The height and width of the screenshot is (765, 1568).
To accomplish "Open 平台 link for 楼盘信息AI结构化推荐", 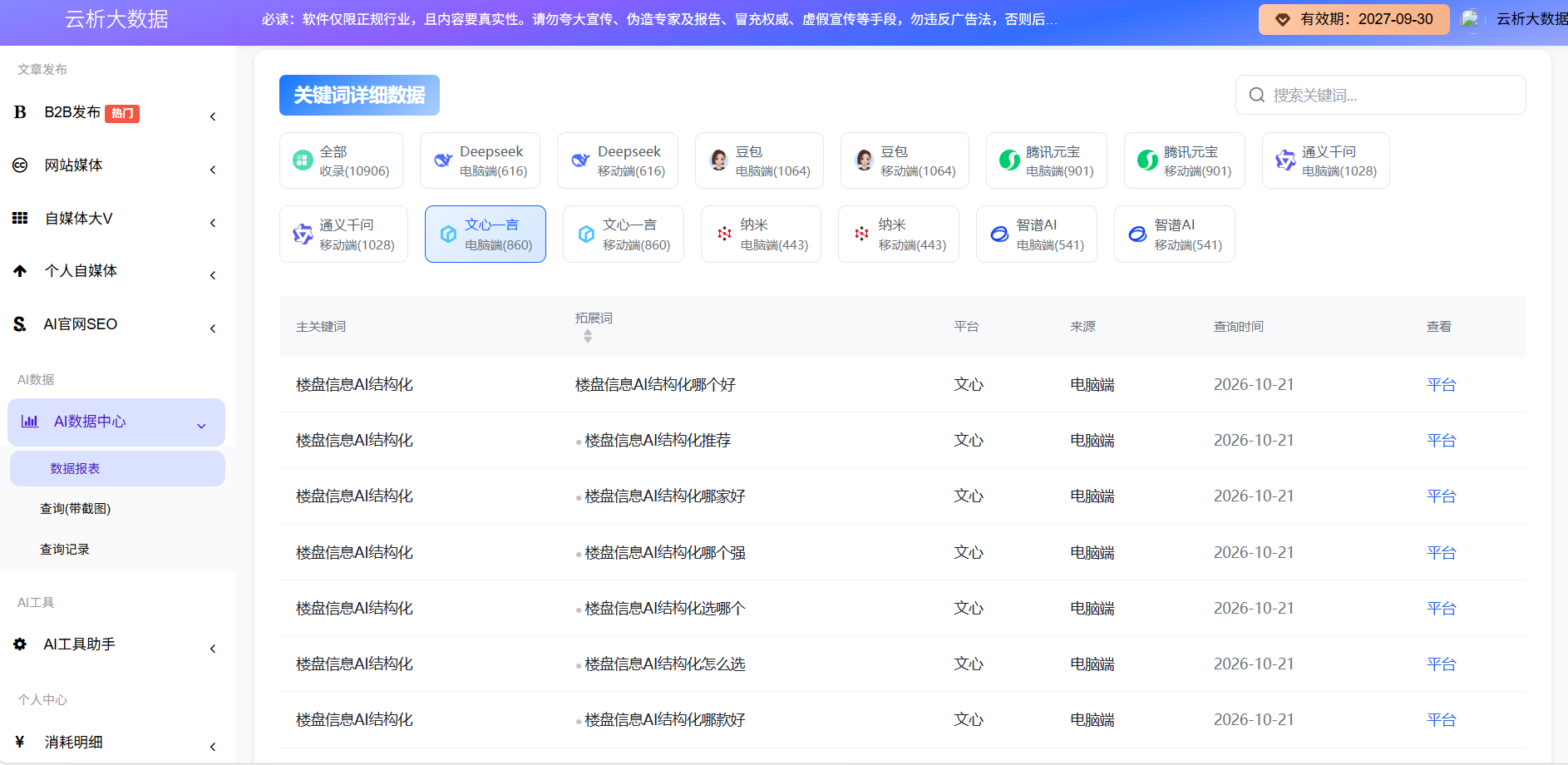I will point(1441,440).
